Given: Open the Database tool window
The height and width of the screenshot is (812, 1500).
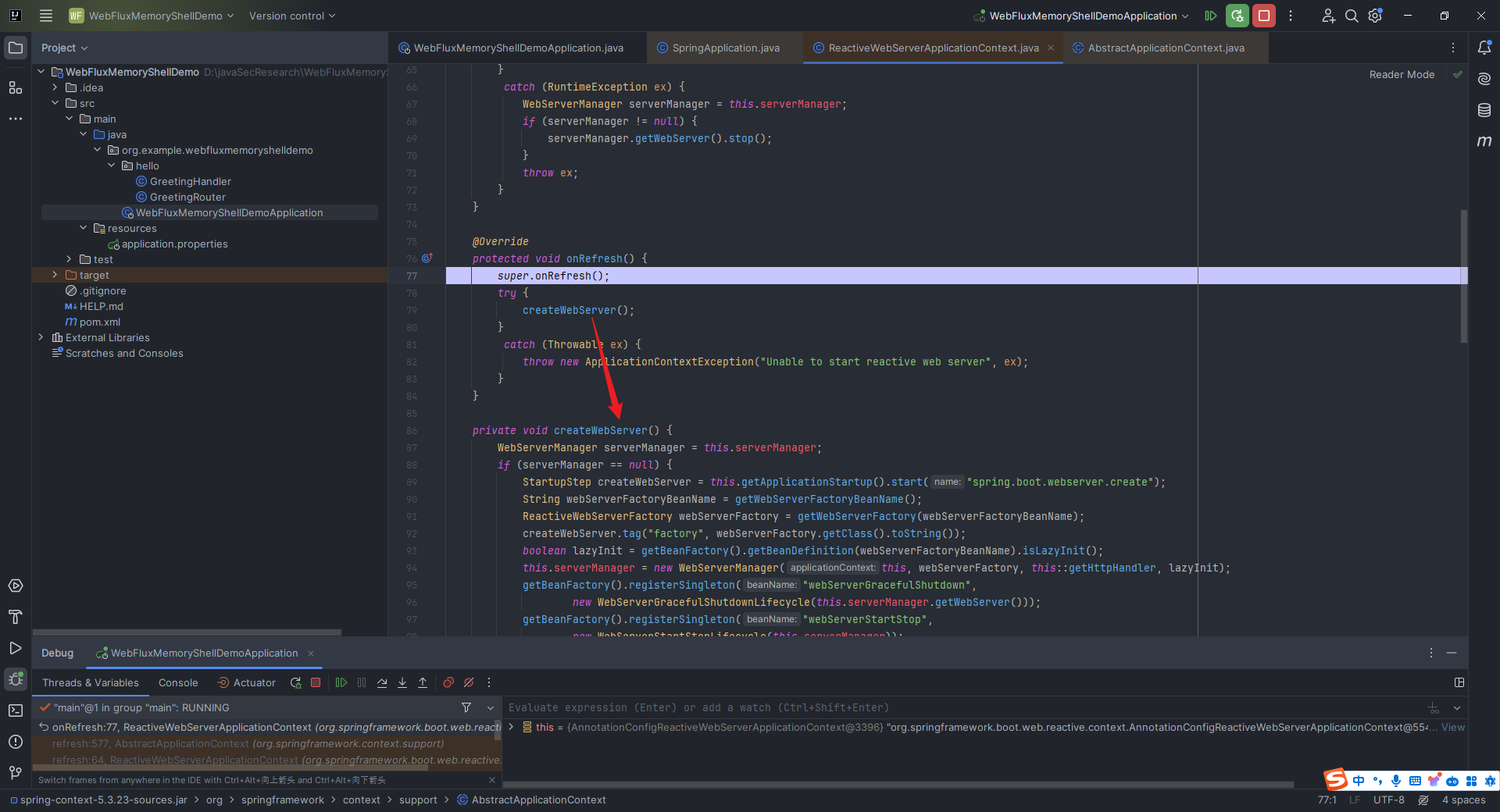Looking at the screenshot, I should [1484, 110].
